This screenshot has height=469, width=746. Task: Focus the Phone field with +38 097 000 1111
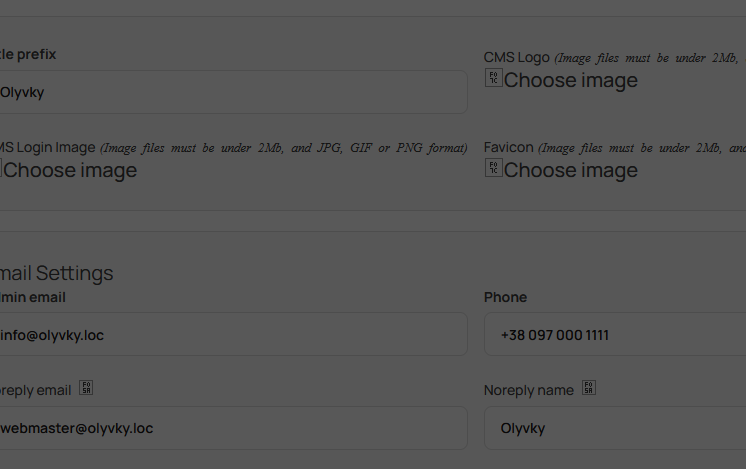pyautogui.click(x=615, y=334)
